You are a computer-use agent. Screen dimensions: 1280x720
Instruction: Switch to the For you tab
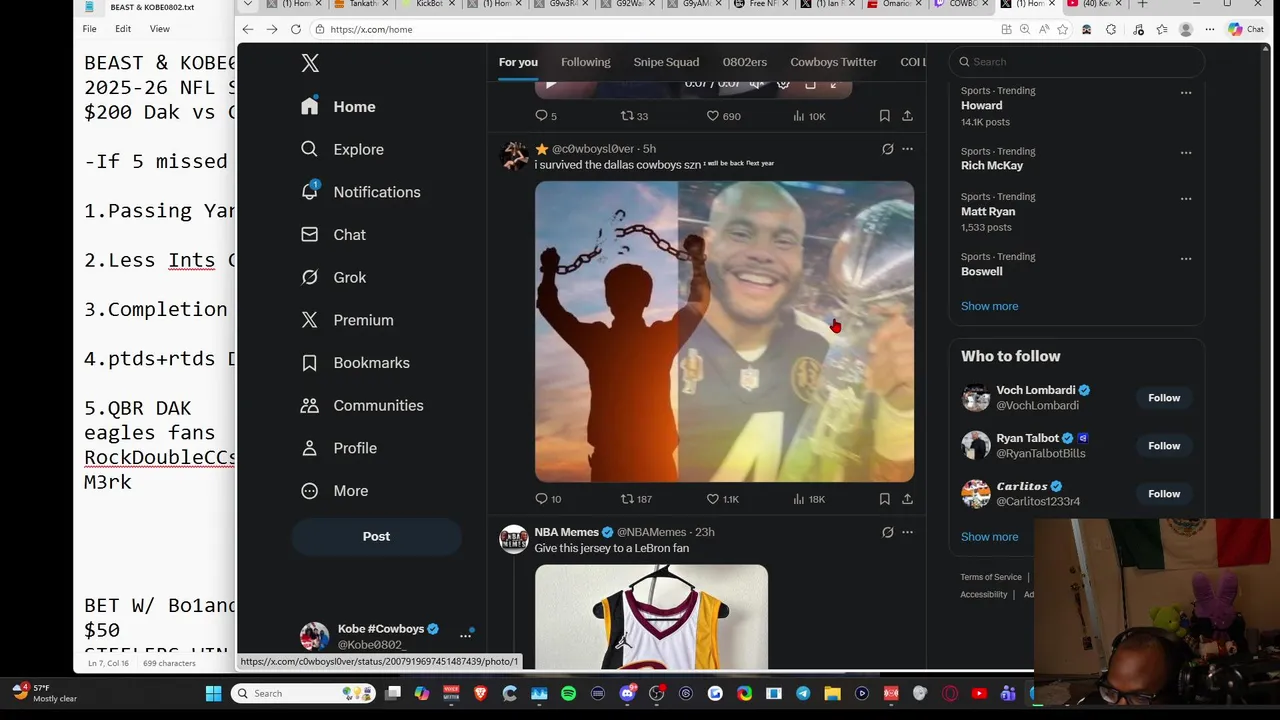point(518,62)
